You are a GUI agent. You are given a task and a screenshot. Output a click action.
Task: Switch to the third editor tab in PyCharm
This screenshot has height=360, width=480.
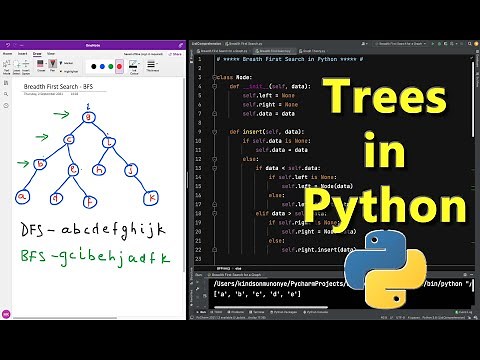312,51
